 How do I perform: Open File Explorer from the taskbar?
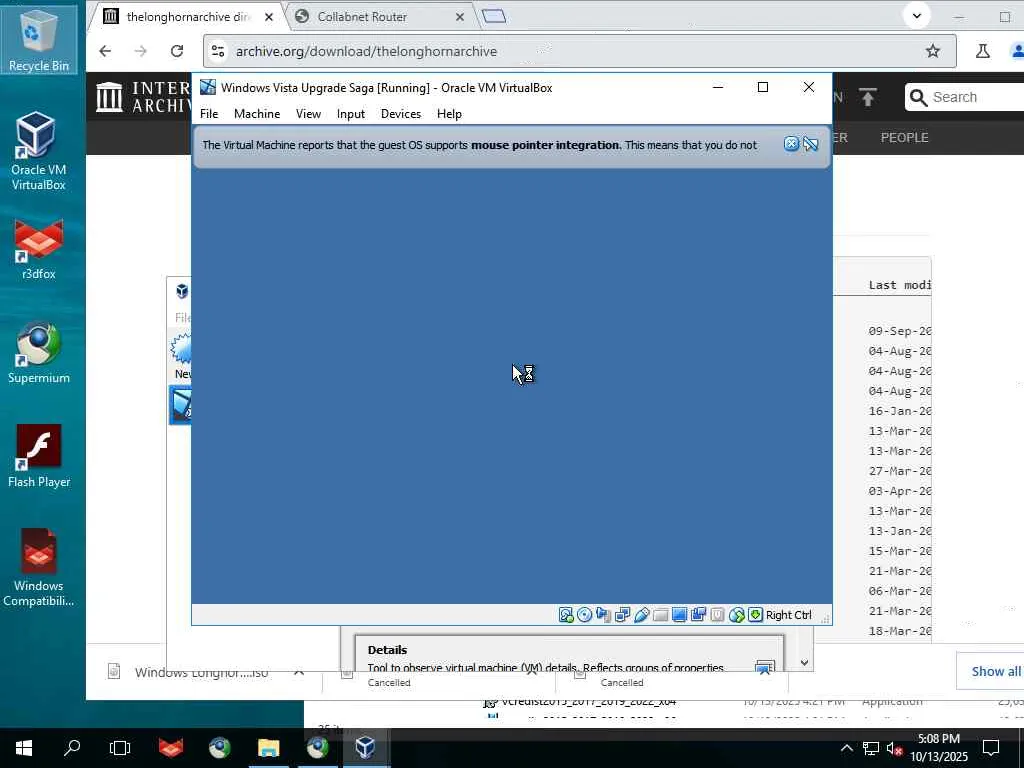pyautogui.click(x=268, y=747)
